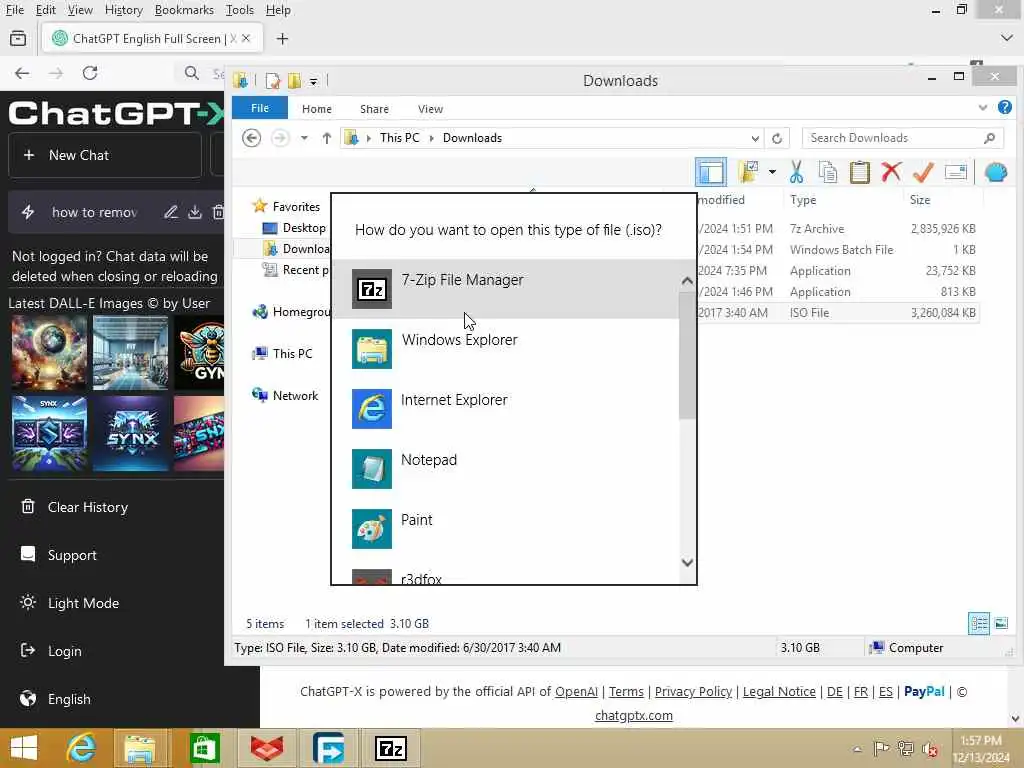
Task: Select Notepad in the open-with dialog
Action: click(505, 469)
